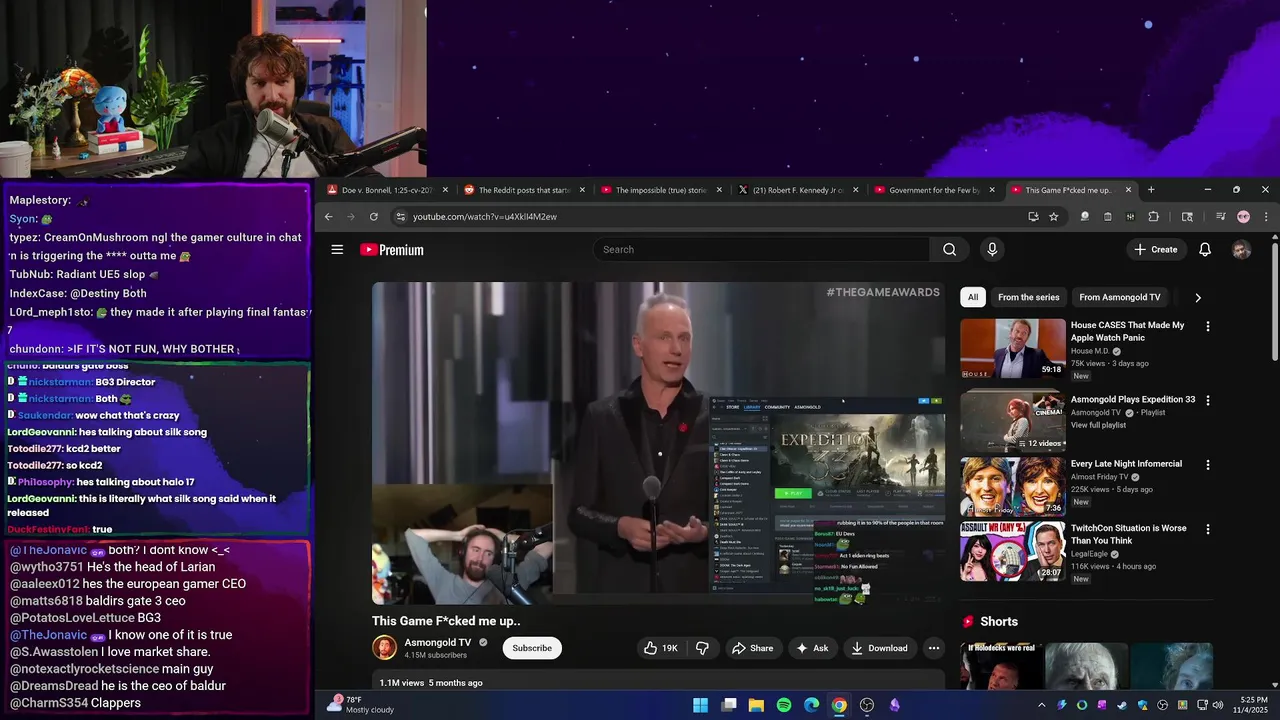Subscribe to Asmongold TV
Viewport: 1280px width, 720px height.
(532, 648)
